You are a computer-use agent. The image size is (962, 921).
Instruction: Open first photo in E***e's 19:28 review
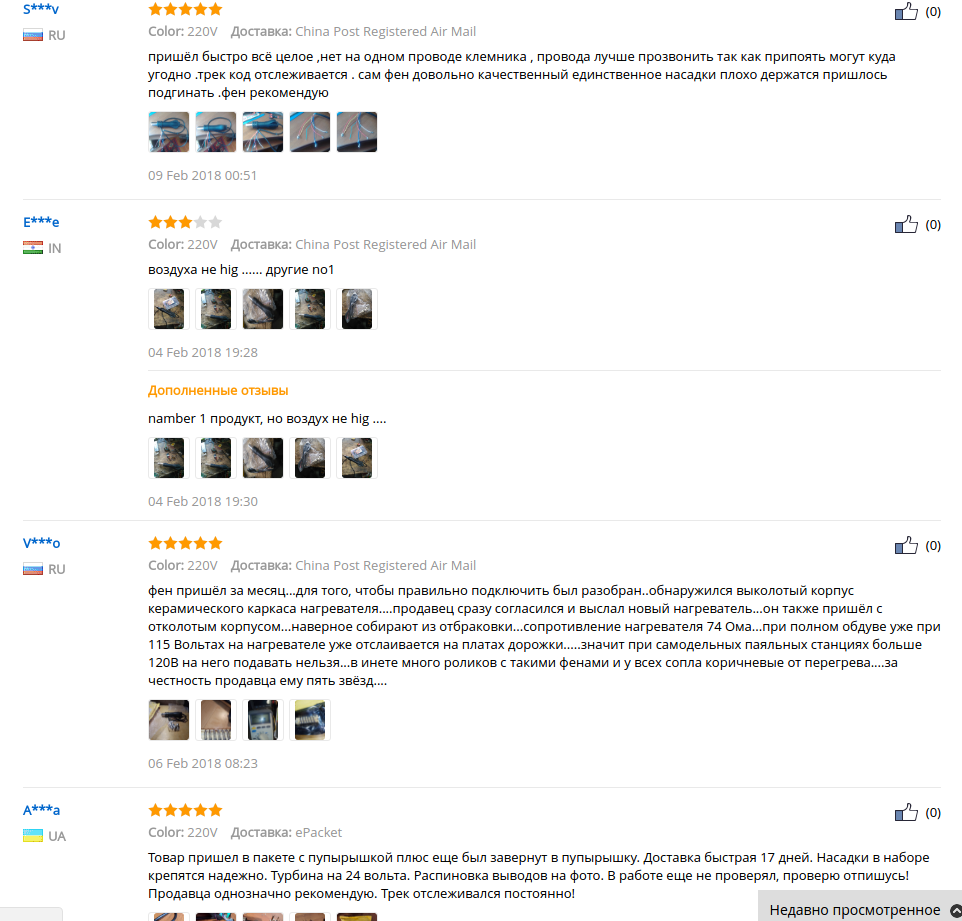tap(169, 309)
